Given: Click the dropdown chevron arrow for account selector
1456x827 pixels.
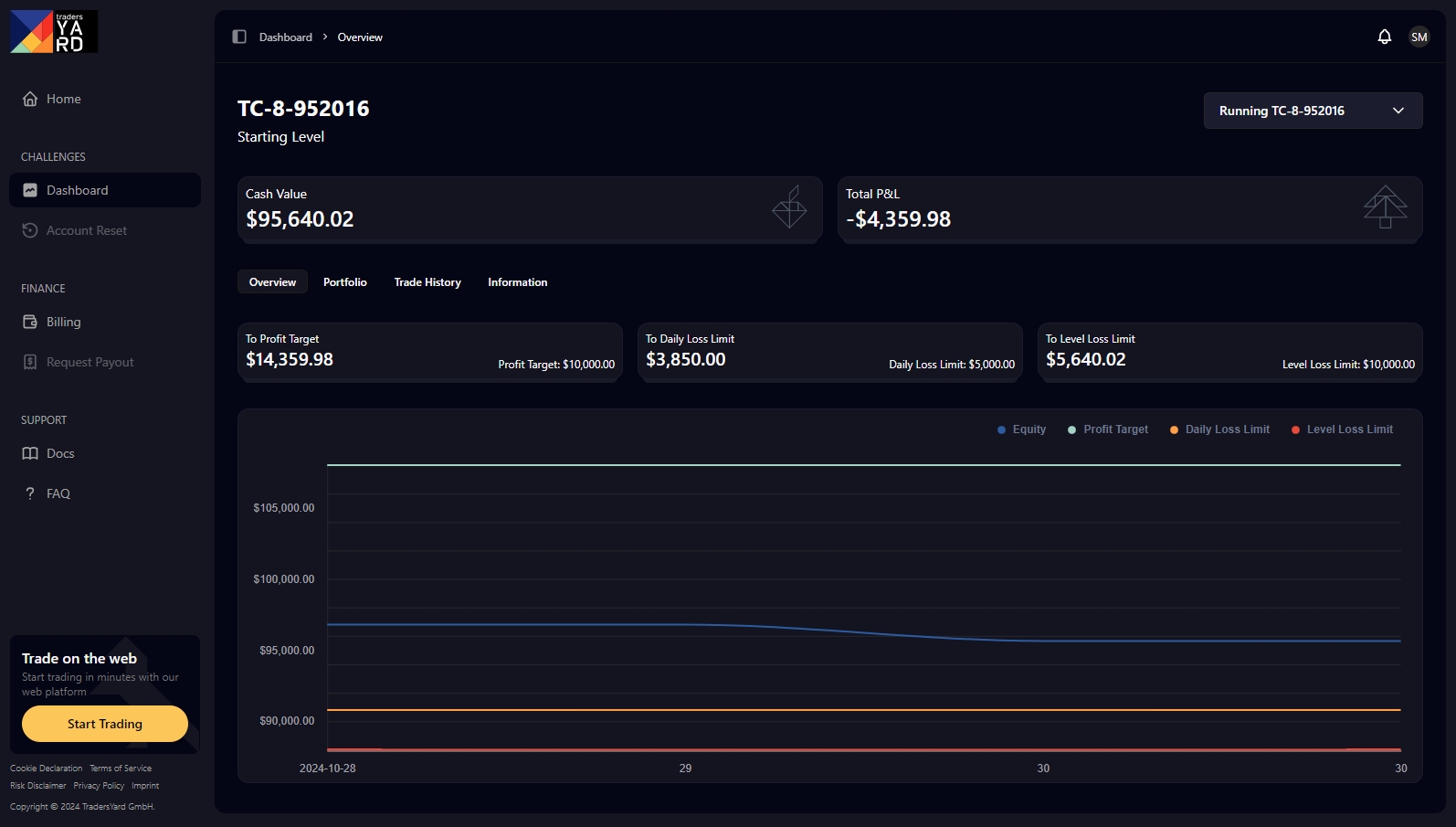Looking at the screenshot, I should tap(1398, 111).
